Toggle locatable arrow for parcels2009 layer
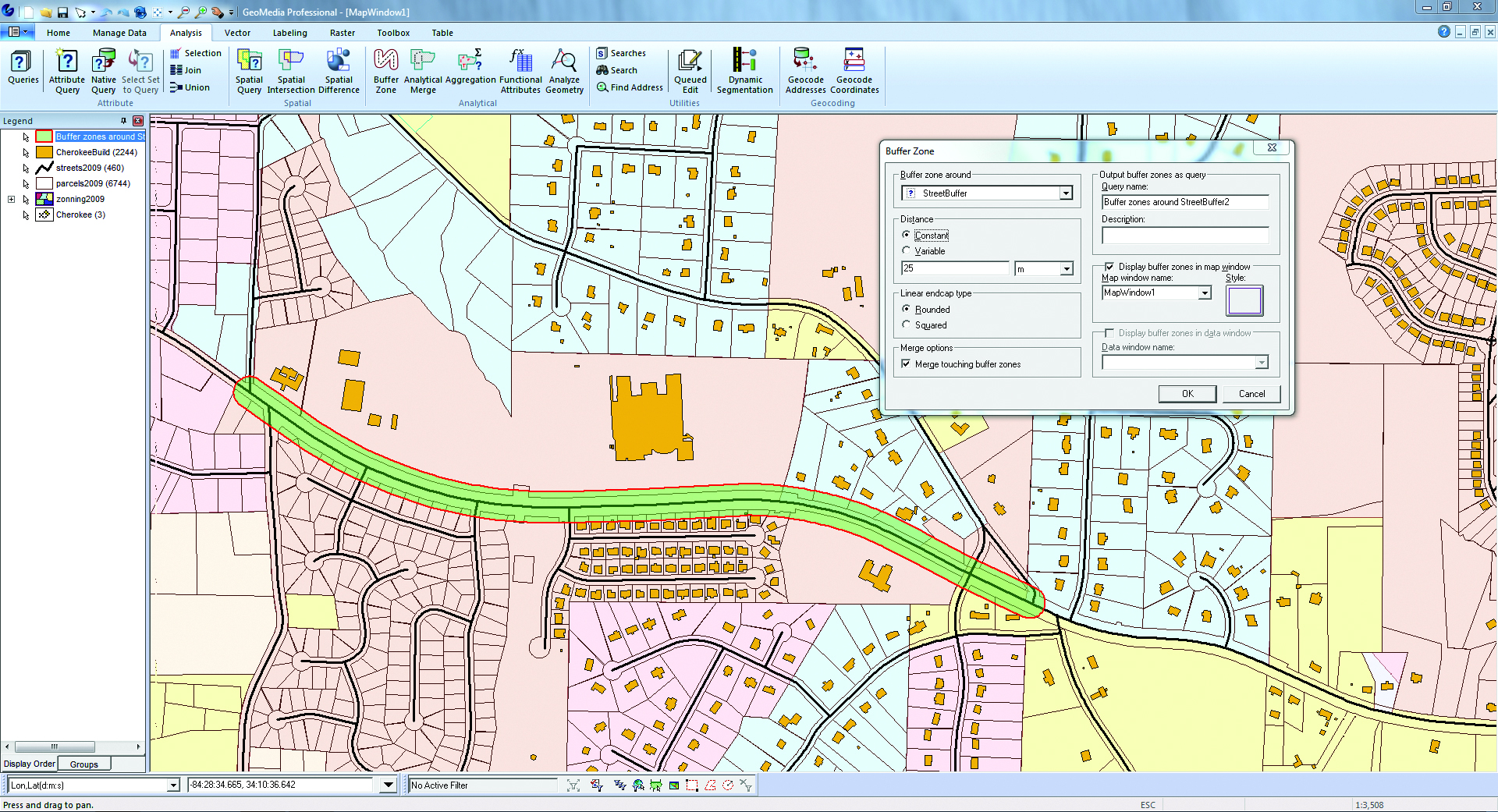This screenshot has width=1498, height=812. pyautogui.click(x=26, y=184)
